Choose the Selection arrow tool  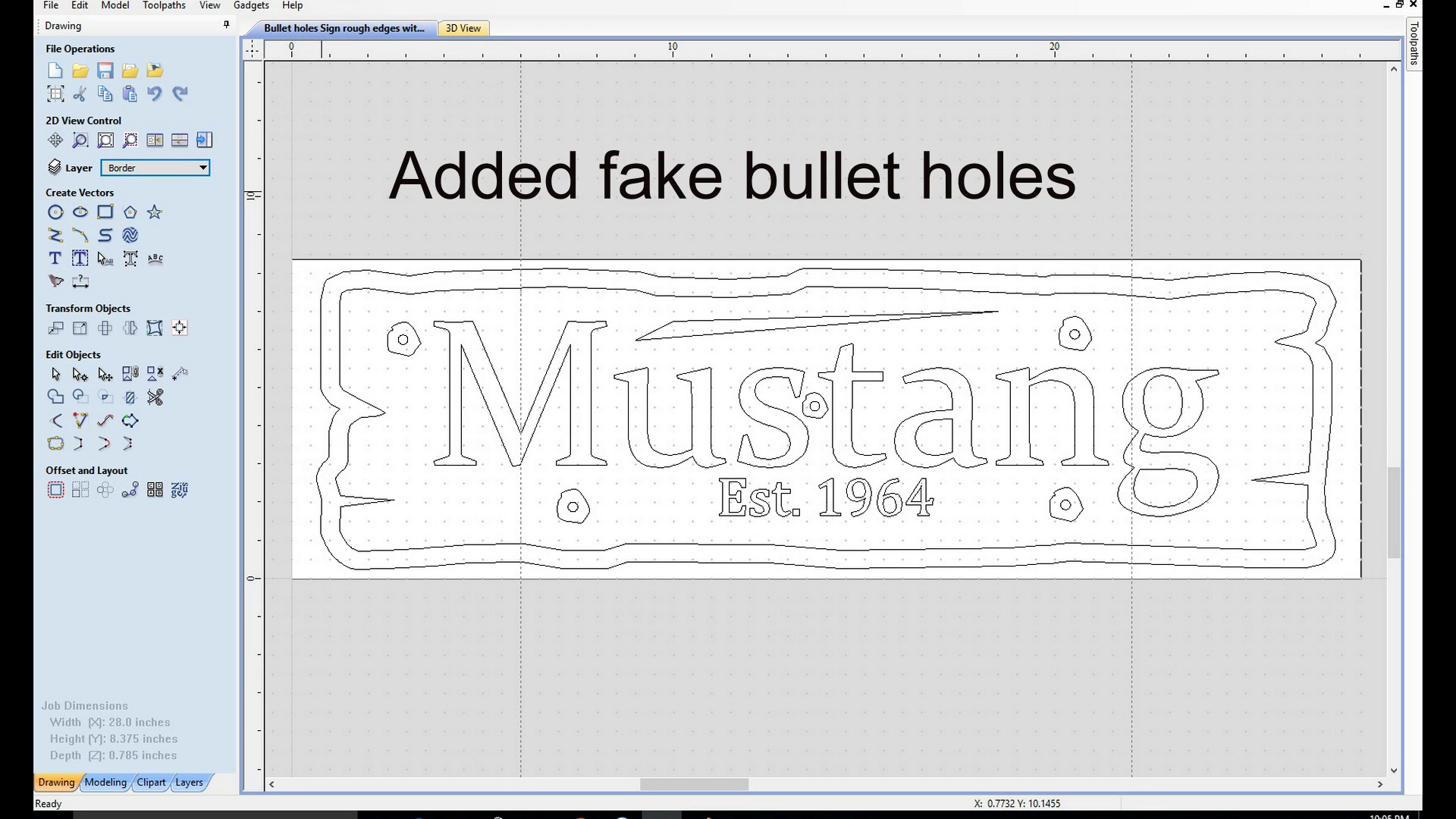tap(55, 374)
